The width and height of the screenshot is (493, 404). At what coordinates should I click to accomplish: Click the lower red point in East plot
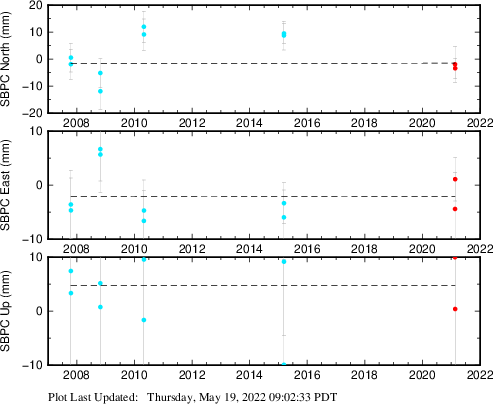coord(455,209)
